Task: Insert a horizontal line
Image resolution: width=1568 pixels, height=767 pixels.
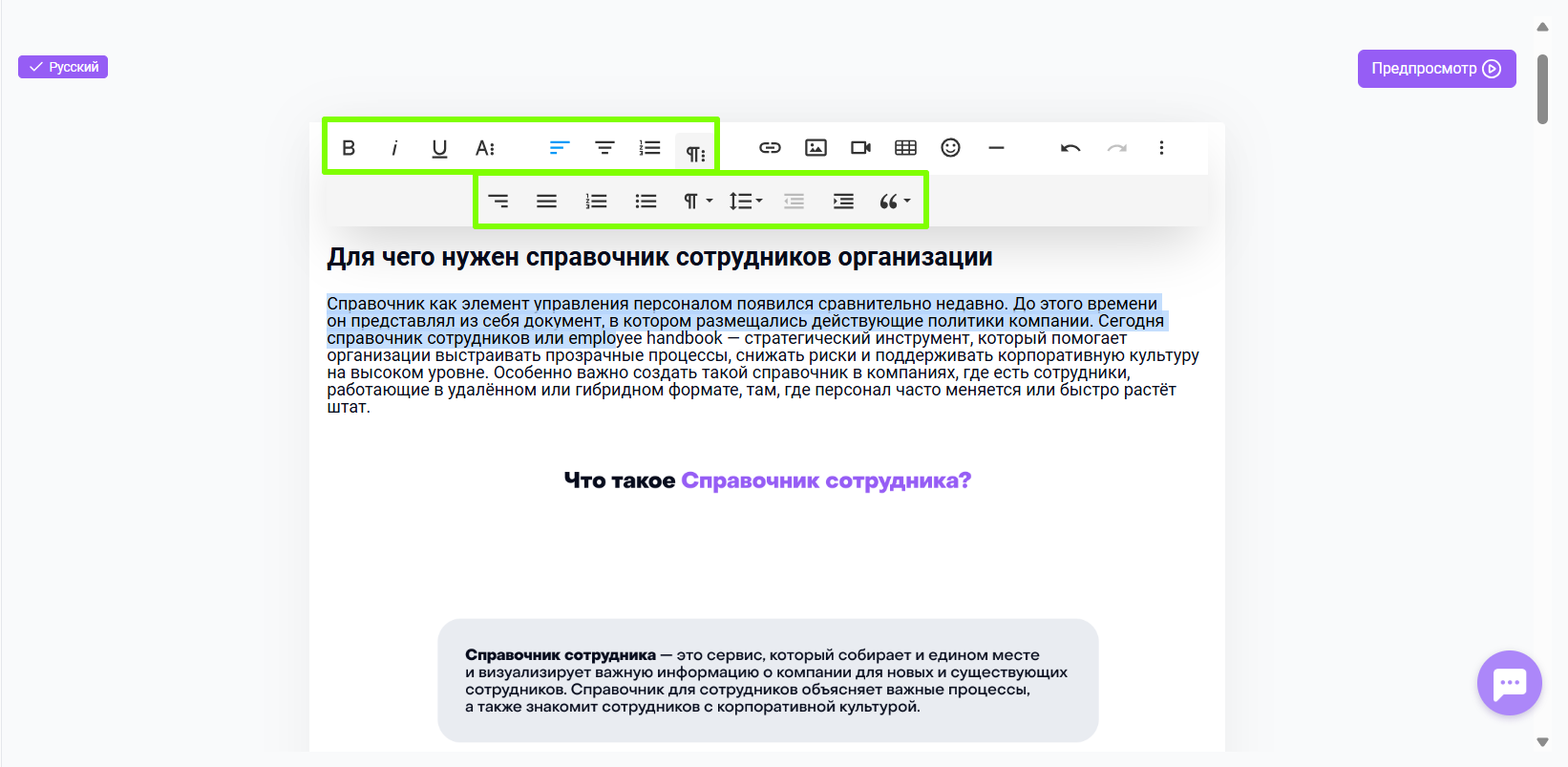Action: (x=996, y=148)
